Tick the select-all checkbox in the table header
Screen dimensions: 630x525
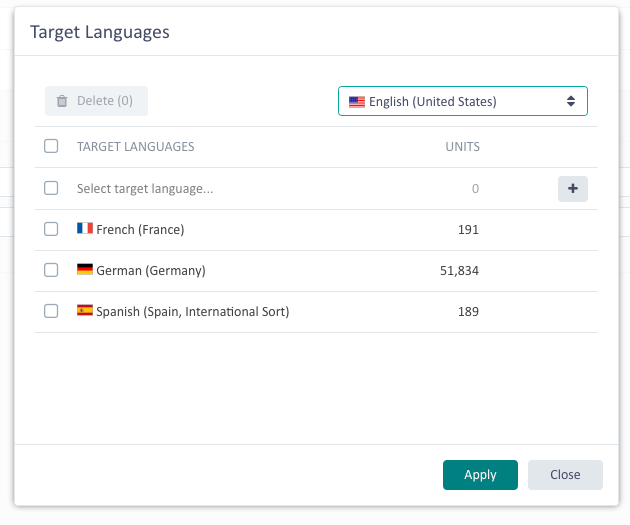pyautogui.click(x=51, y=147)
